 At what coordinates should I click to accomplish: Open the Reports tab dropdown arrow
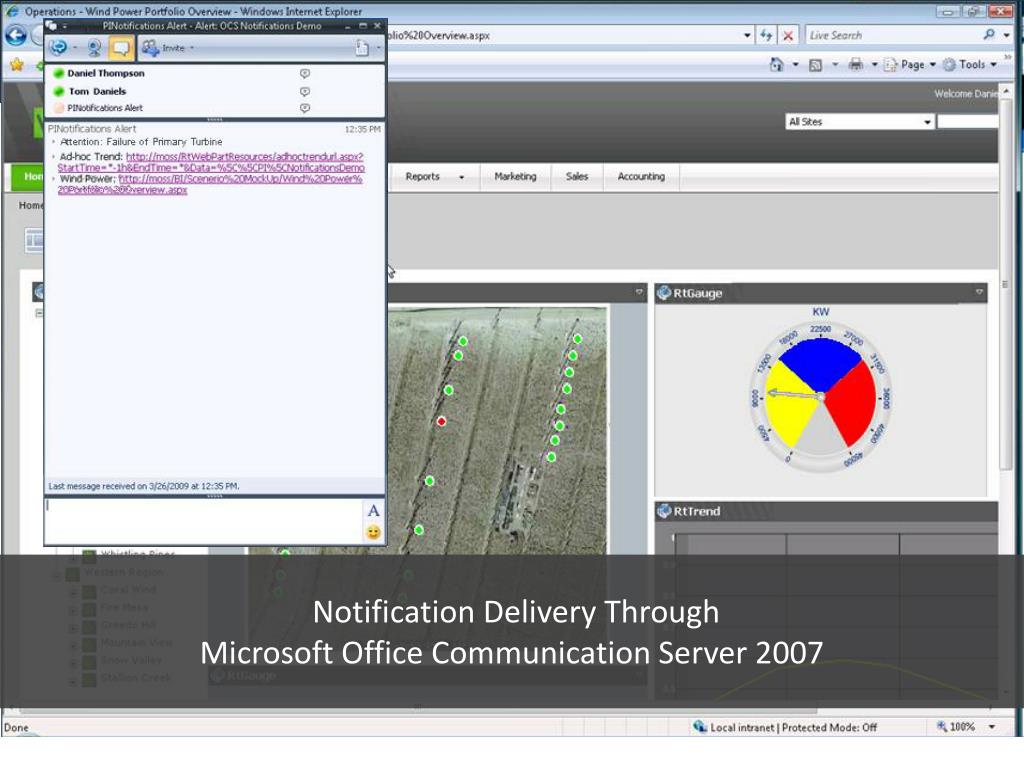[x=461, y=177]
